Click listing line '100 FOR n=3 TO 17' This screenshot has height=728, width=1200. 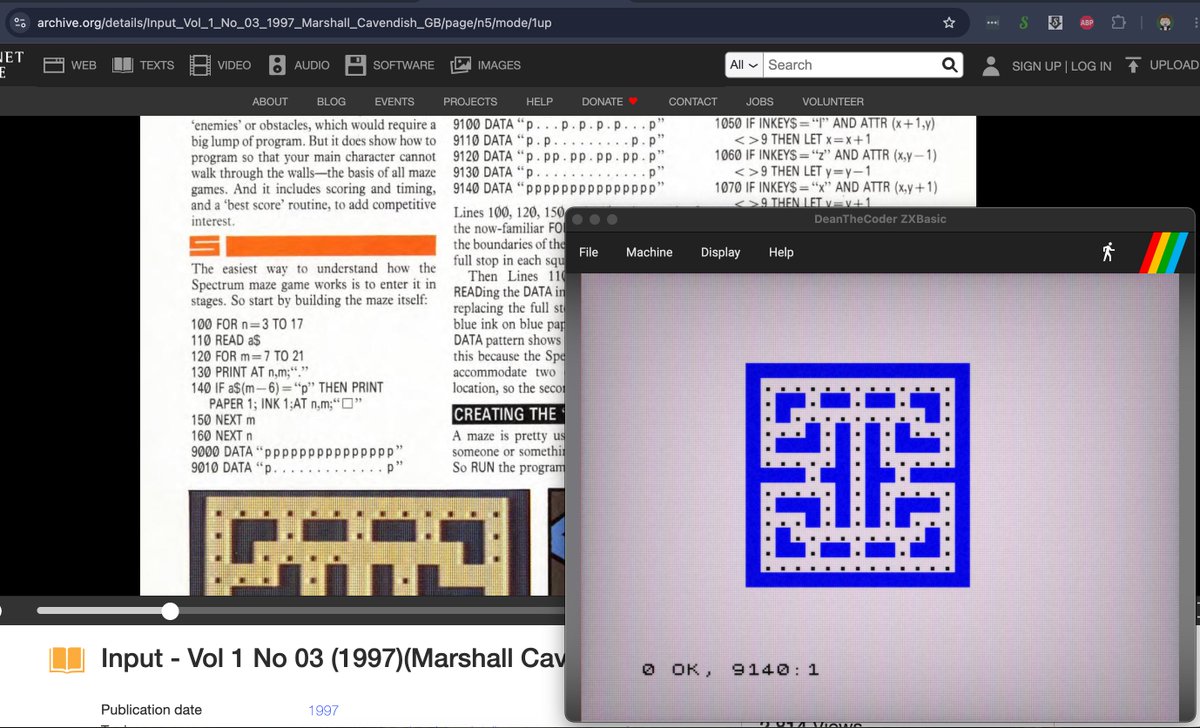[246, 325]
